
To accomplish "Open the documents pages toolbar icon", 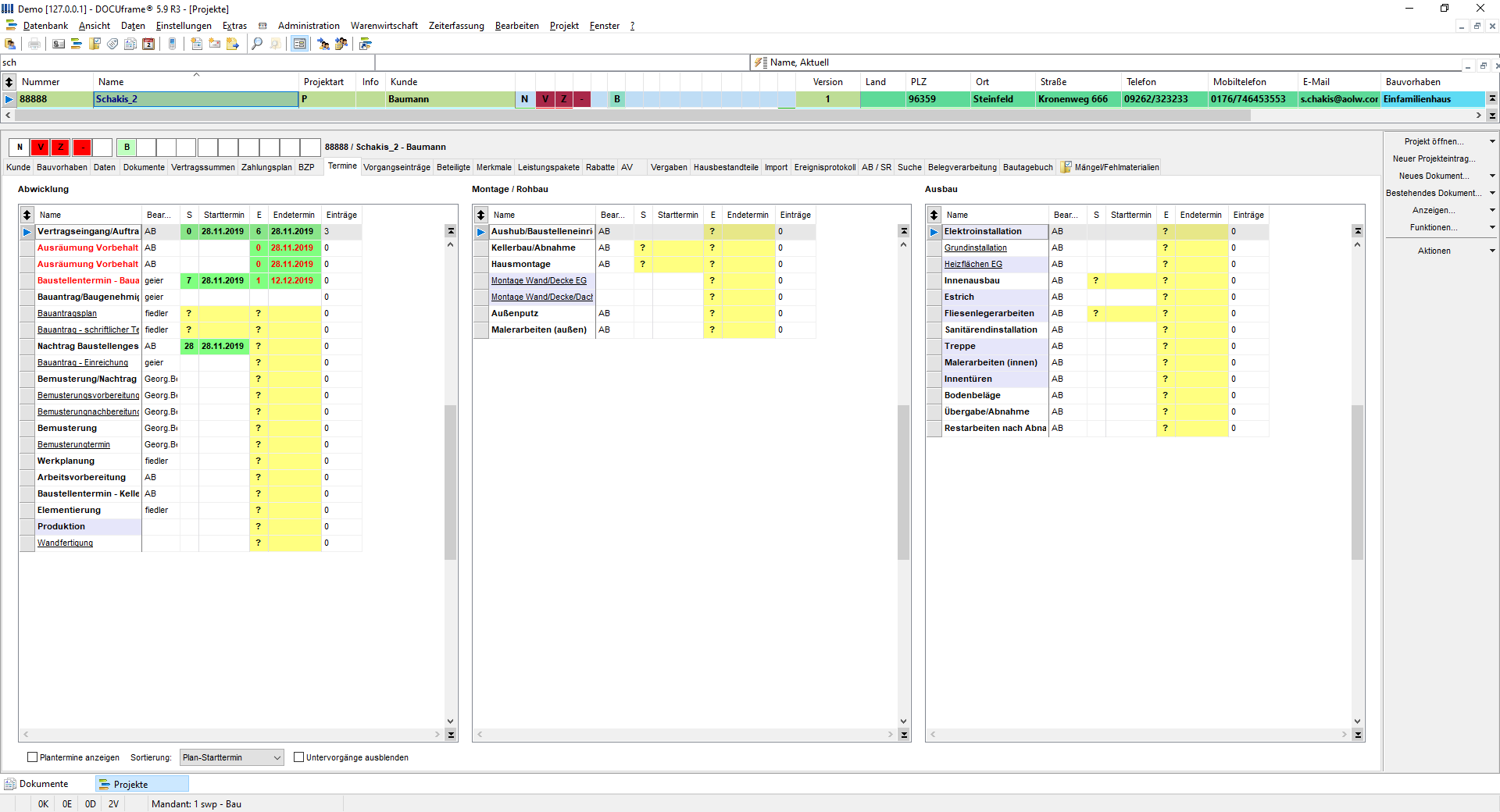I will click(x=130, y=44).
